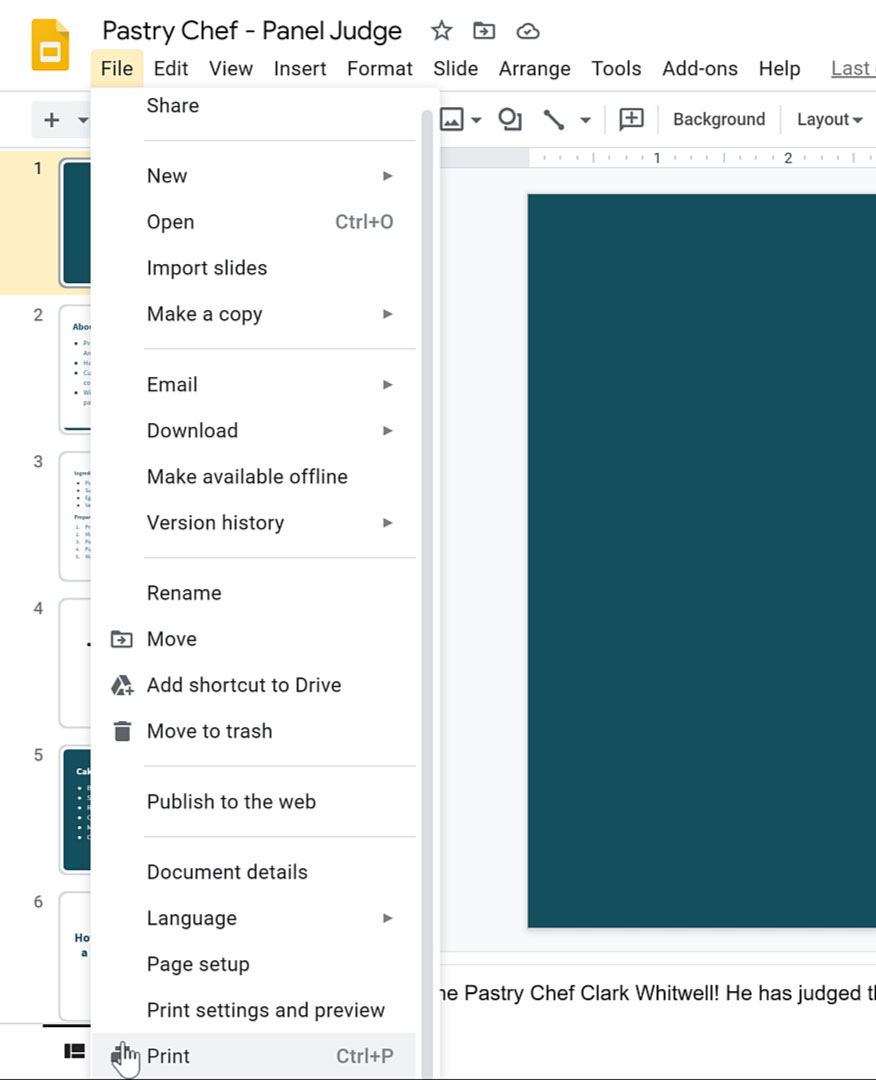
Task: Click the Background button
Action: (719, 119)
